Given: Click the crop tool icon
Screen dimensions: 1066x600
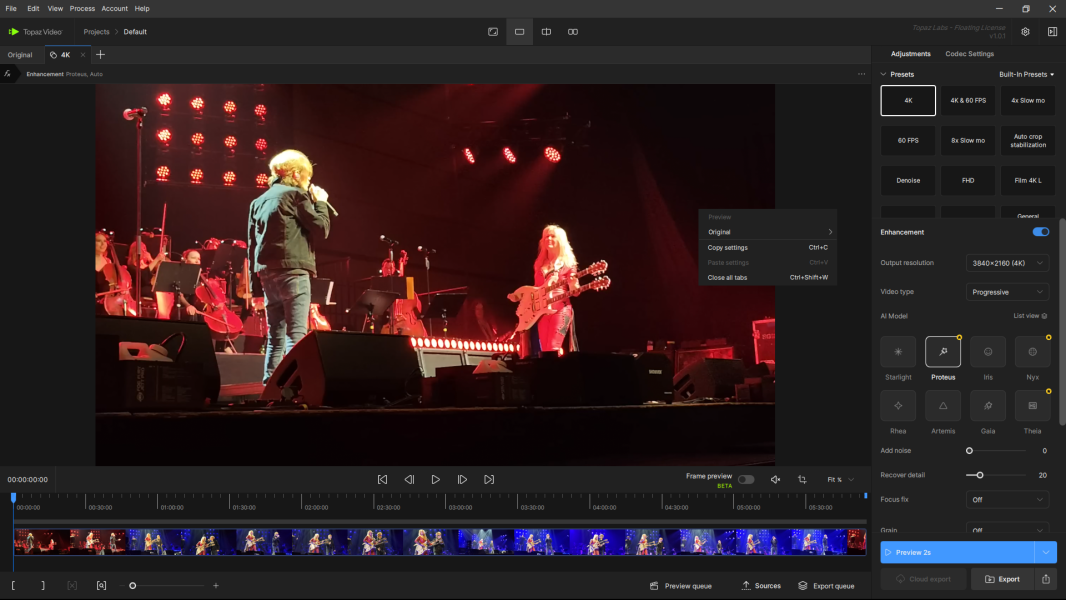Looking at the screenshot, I should (802, 480).
